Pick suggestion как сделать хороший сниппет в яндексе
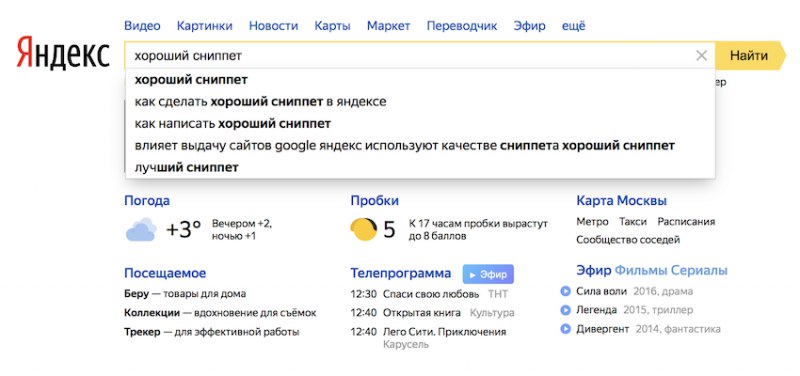This screenshot has height=376, width=800. pyautogui.click(x=260, y=102)
